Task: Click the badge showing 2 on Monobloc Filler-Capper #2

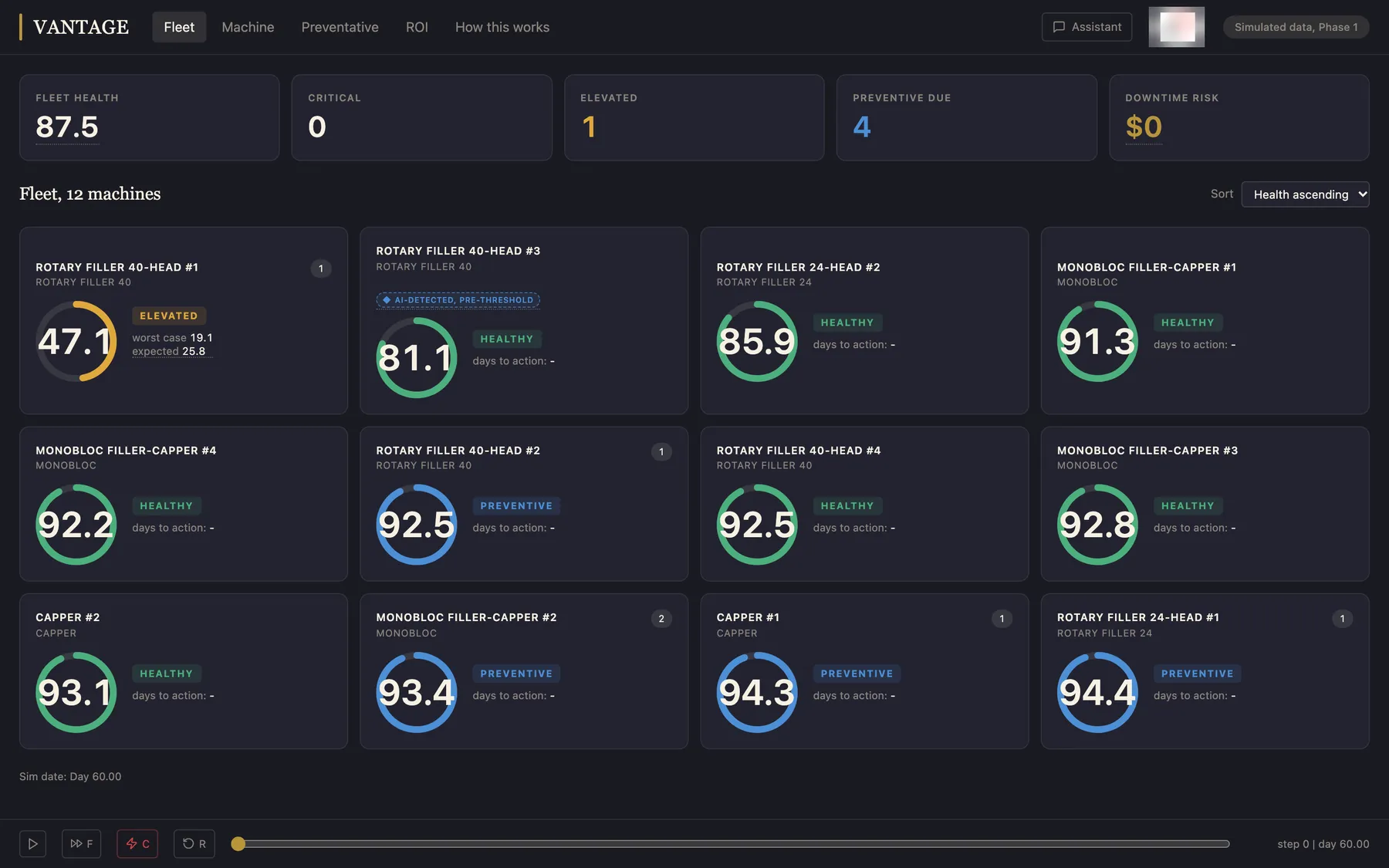Action: coord(661,619)
